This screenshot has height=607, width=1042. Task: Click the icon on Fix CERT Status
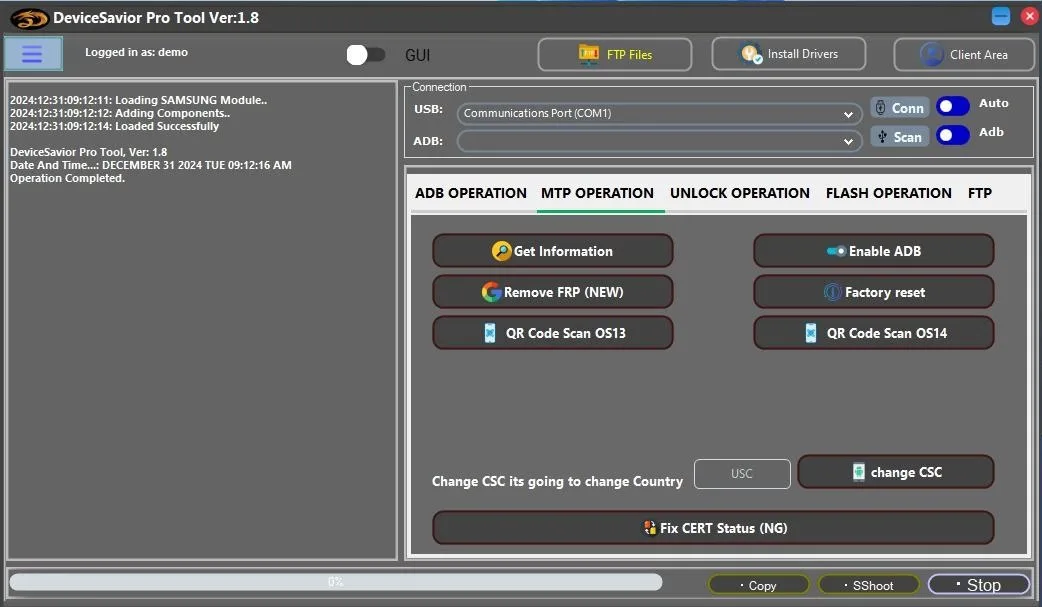coord(650,528)
